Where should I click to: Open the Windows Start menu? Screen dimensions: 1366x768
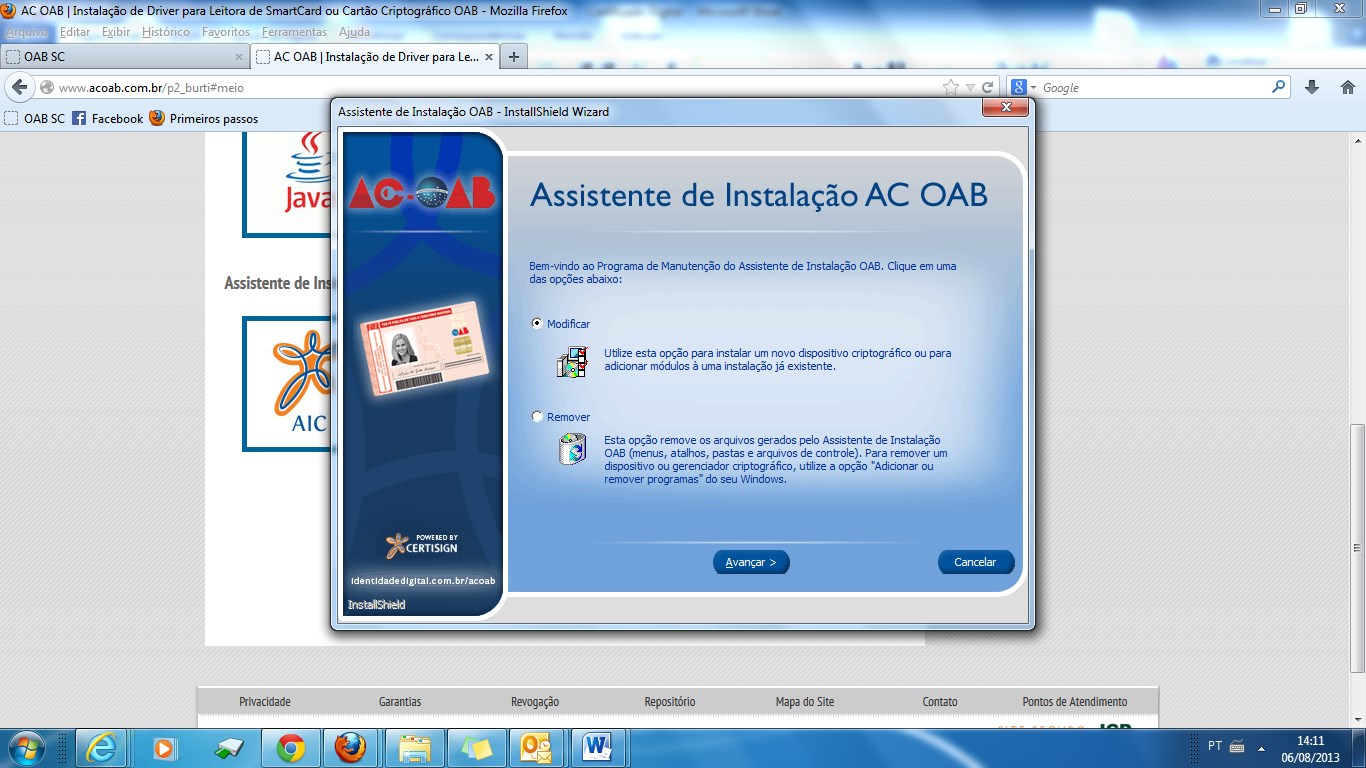click(x=25, y=747)
